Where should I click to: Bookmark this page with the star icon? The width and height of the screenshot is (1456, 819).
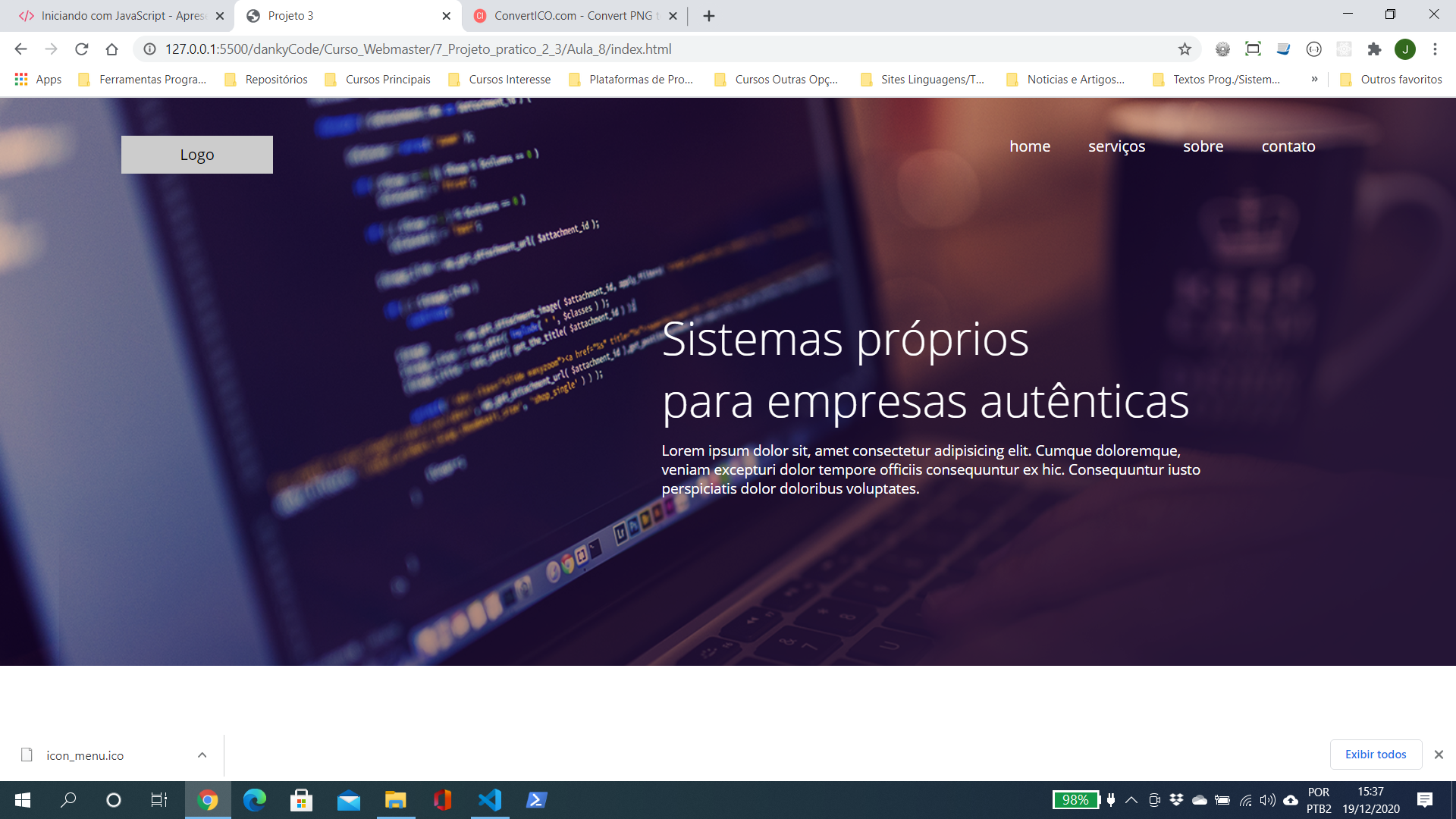1185,49
